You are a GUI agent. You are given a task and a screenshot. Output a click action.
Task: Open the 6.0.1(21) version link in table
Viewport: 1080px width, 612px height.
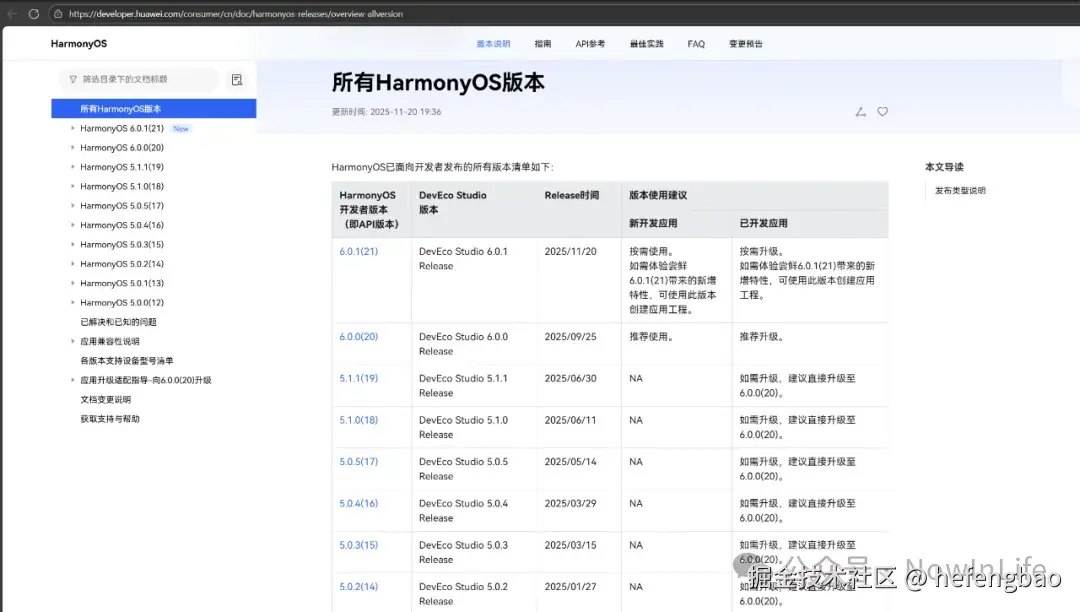(x=358, y=251)
